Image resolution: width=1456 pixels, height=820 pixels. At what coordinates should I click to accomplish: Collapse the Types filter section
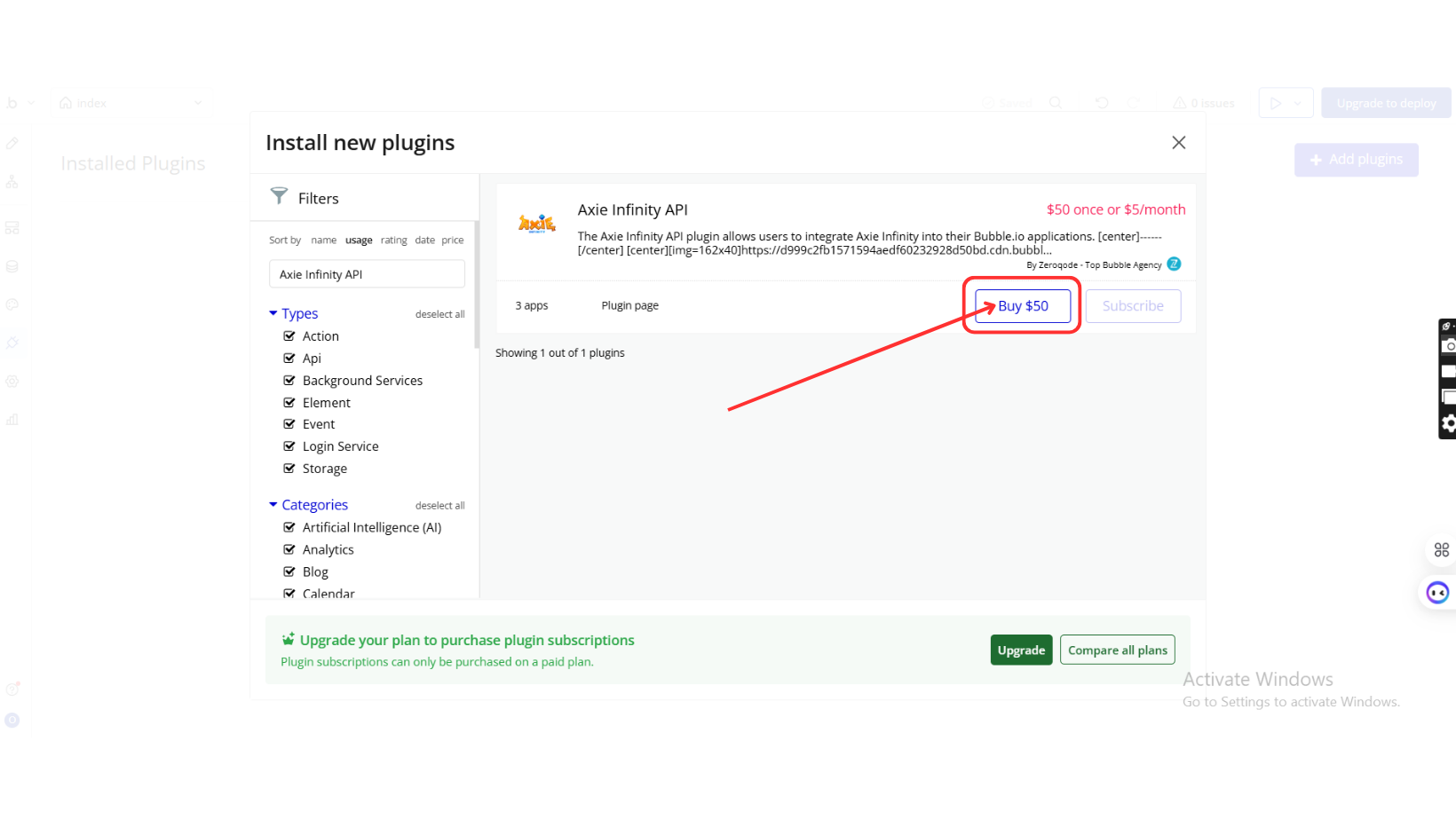pos(273,313)
